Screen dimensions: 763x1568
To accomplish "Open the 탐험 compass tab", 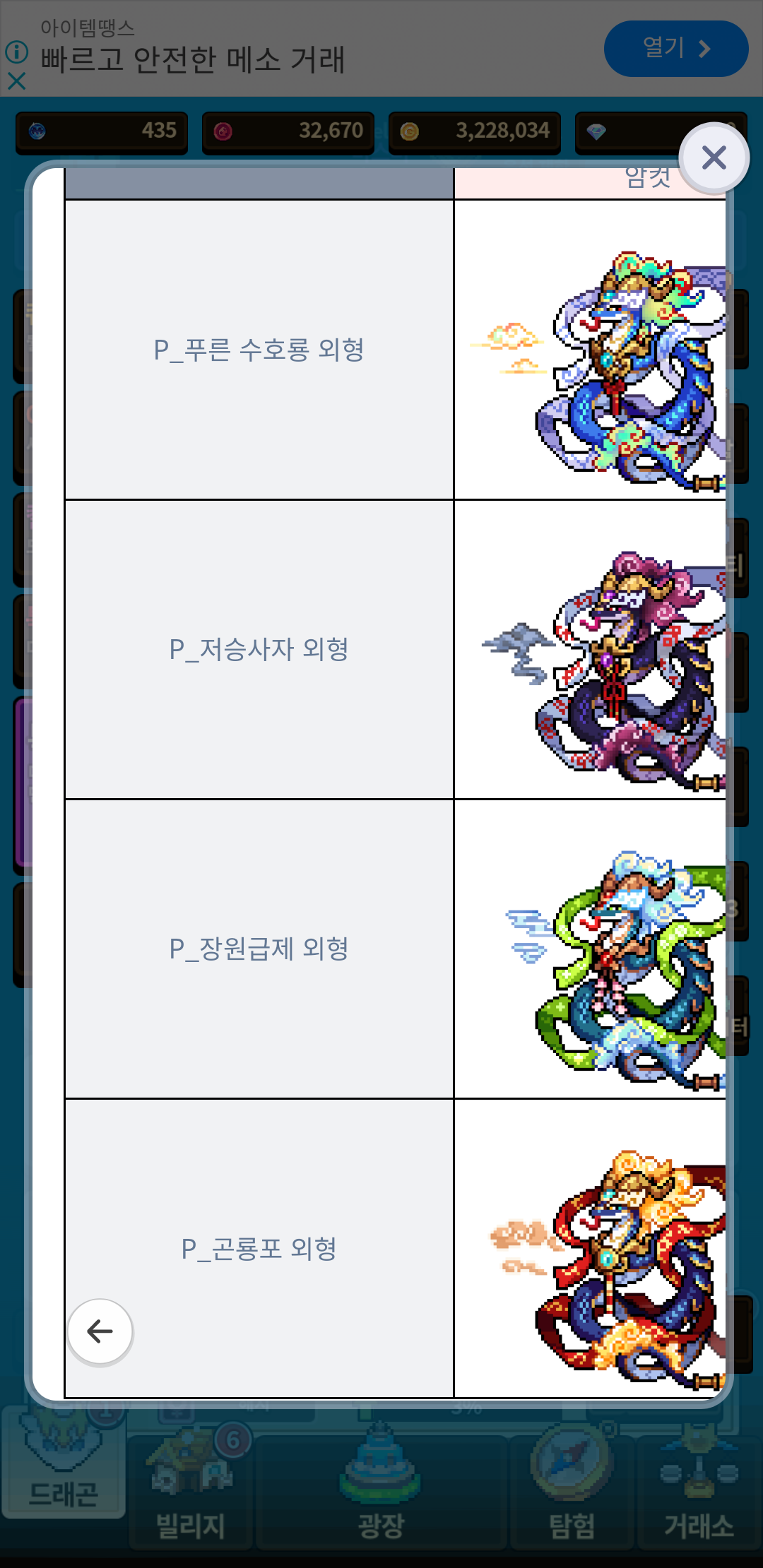I will click(x=572, y=1490).
